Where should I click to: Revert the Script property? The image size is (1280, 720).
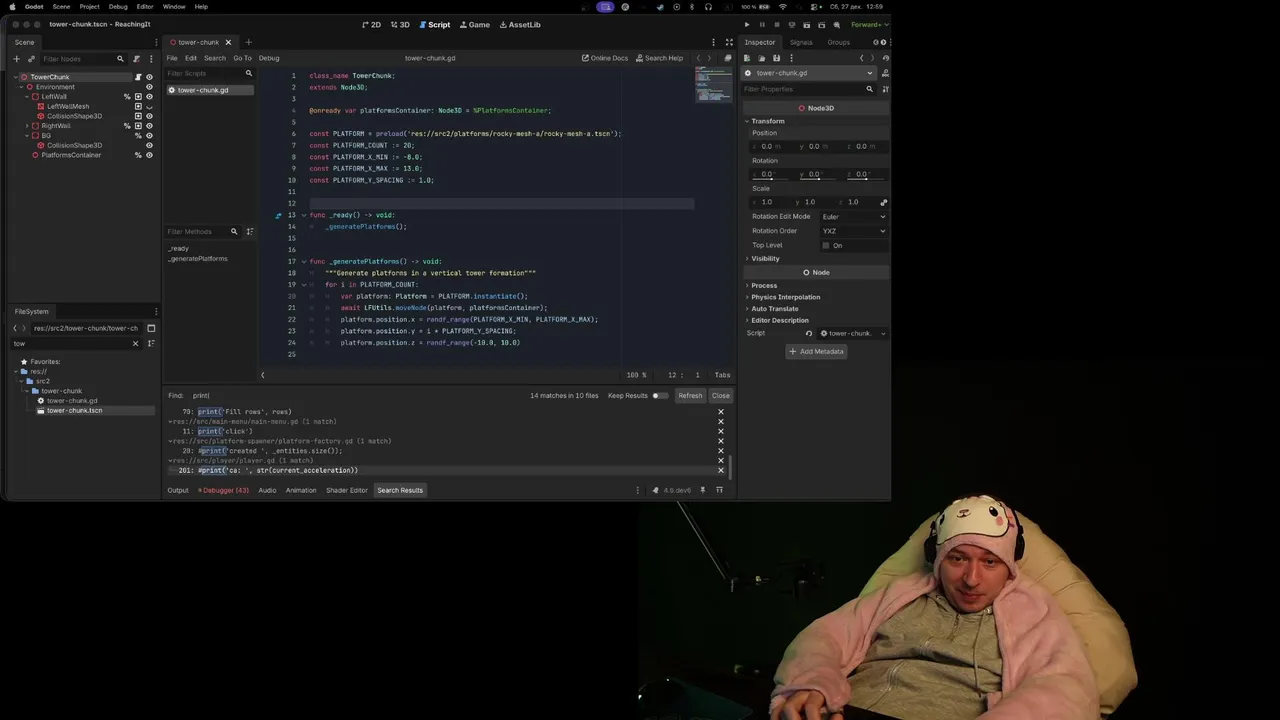coord(809,333)
